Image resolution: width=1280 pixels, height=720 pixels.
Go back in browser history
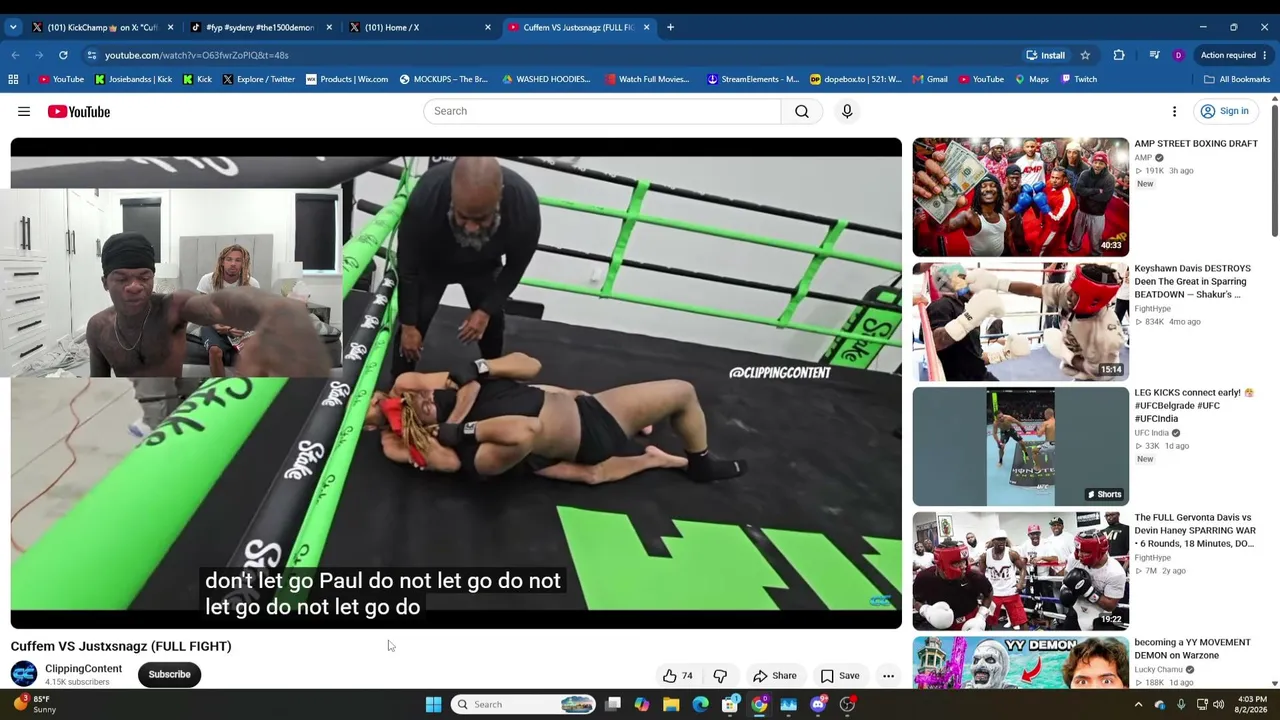tap(14, 55)
